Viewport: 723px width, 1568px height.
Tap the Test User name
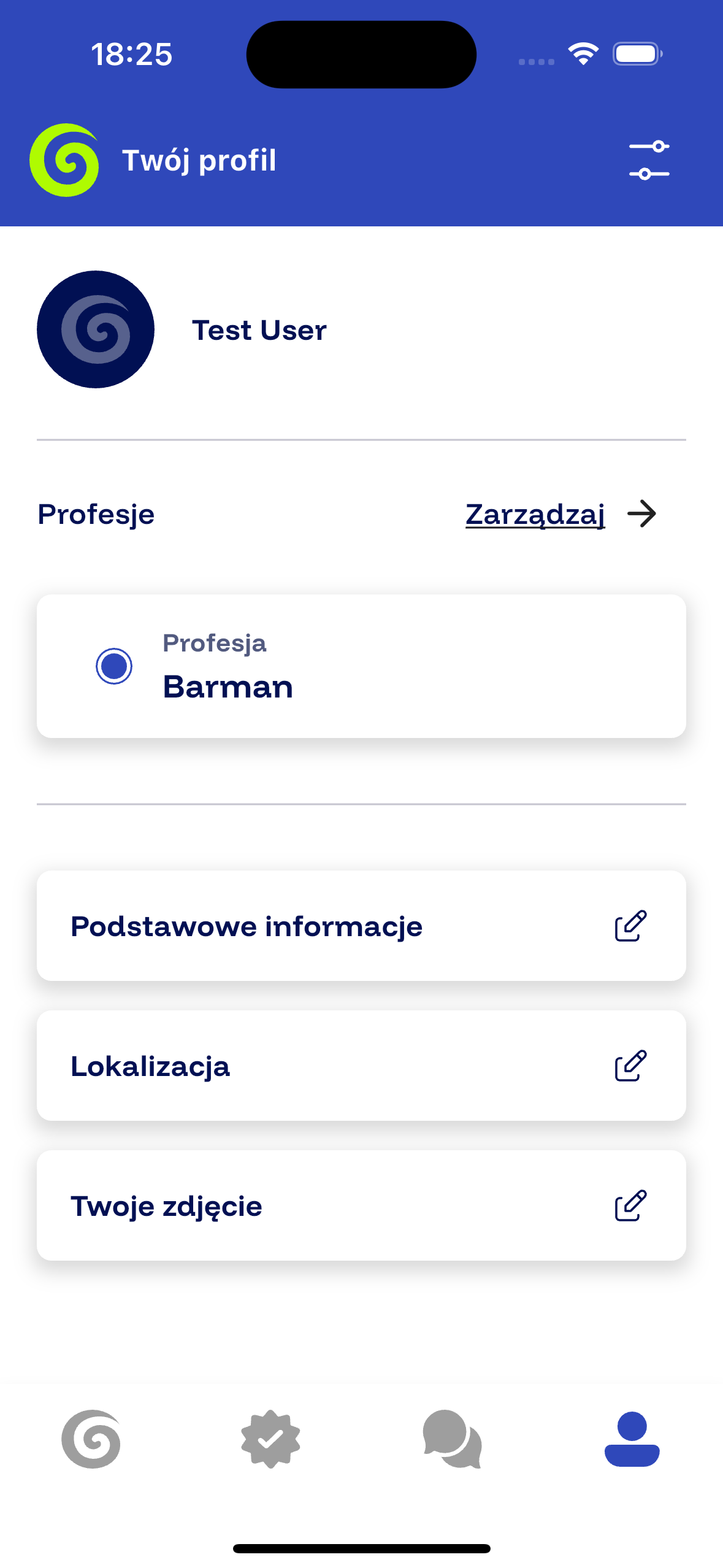click(x=259, y=330)
